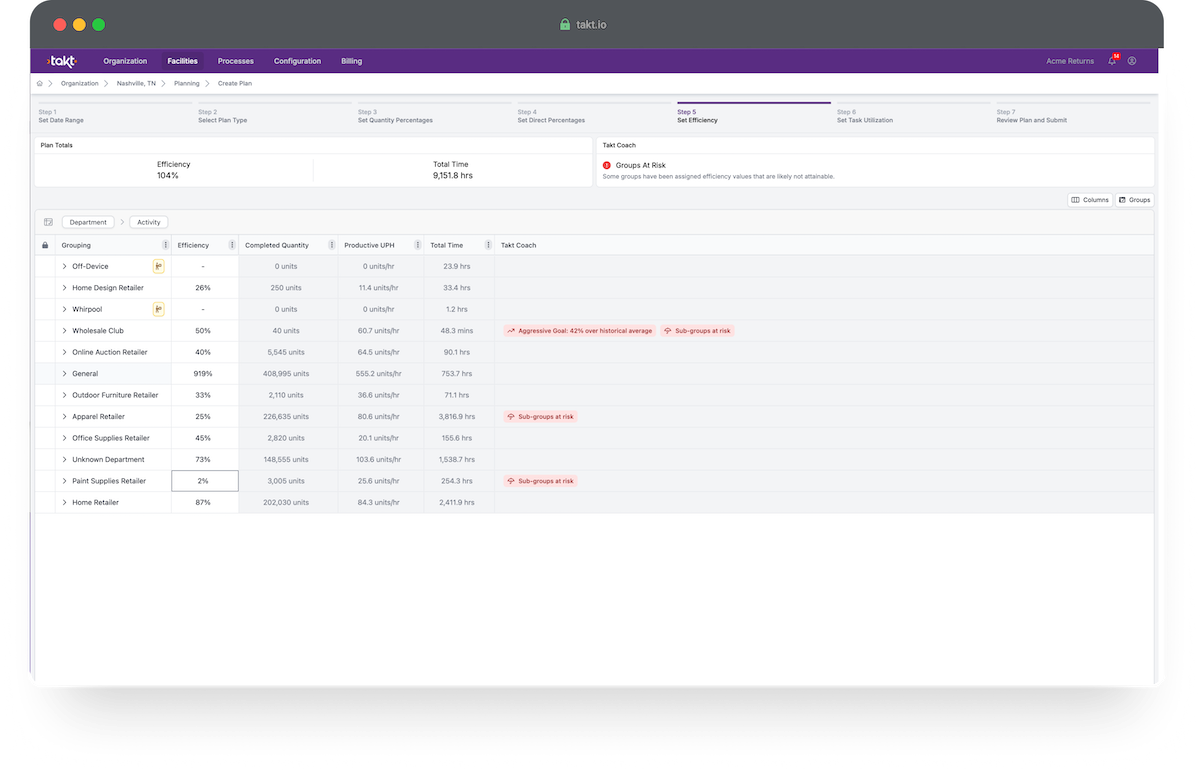Image resolution: width=1200 pixels, height=771 pixels.
Task: Click General efficiency cell 919%
Action: coord(205,374)
